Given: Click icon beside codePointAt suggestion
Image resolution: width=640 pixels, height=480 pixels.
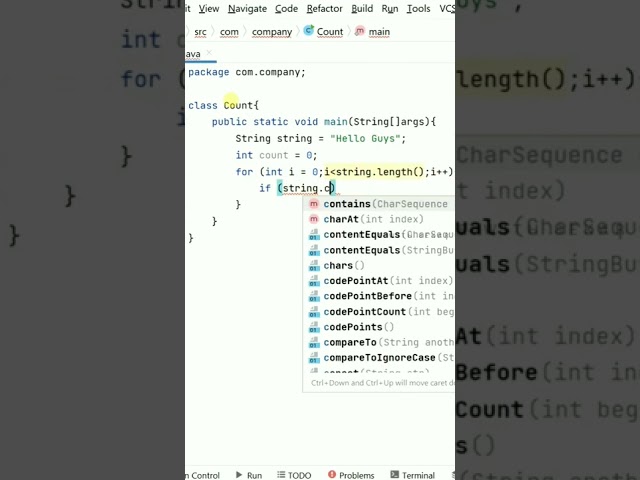Looking at the screenshot, I should (314, 281).
